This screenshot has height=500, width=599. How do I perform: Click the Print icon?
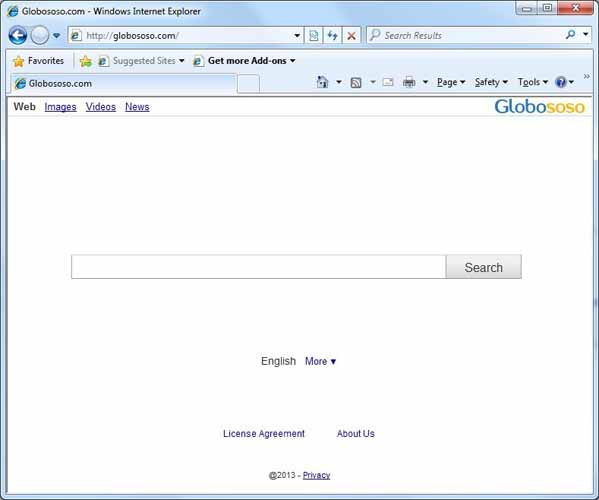point(409,82)
